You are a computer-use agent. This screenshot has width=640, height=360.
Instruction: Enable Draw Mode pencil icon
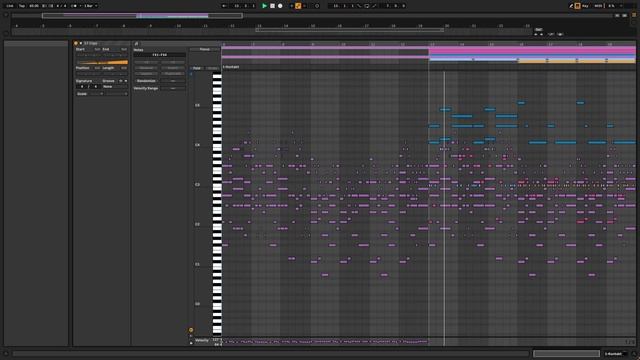click(571, 6)
